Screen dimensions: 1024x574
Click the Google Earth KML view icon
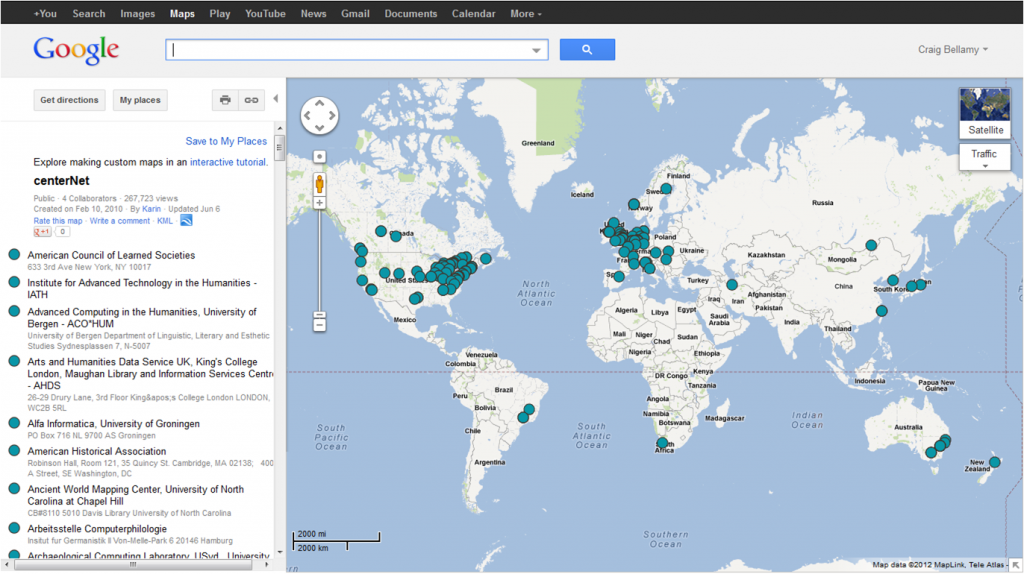coord(186,221)
